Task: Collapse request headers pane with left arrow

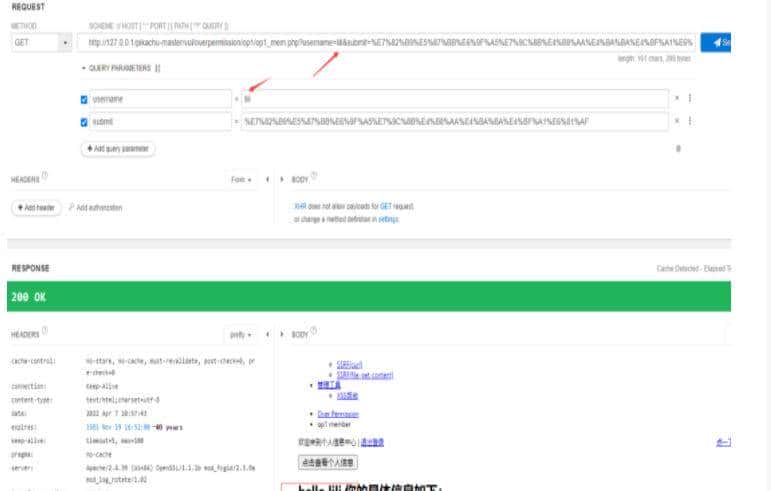Action: point(267,179)
